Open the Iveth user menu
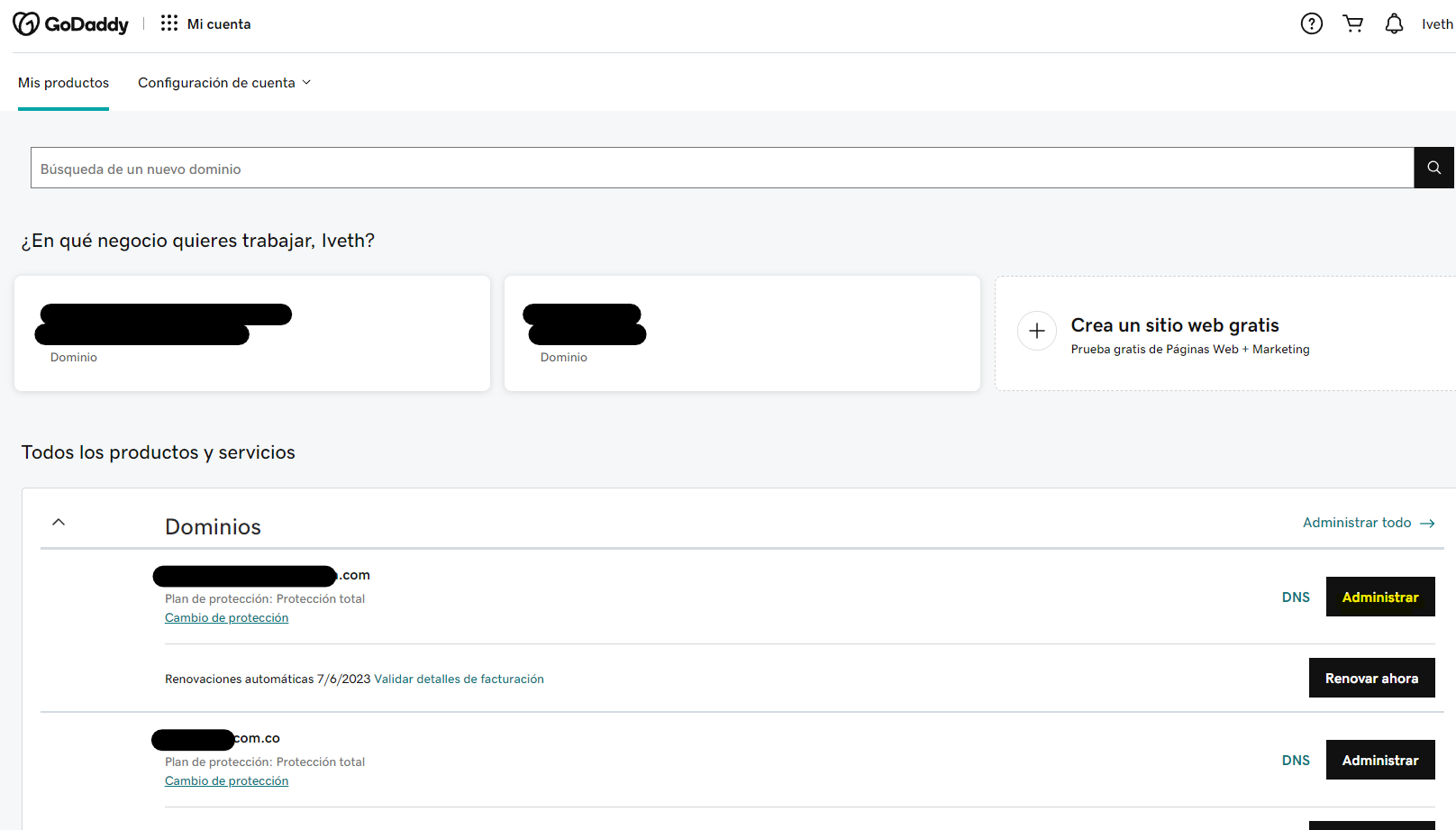Screen dimensions: 1456x830 [1437, 24]
